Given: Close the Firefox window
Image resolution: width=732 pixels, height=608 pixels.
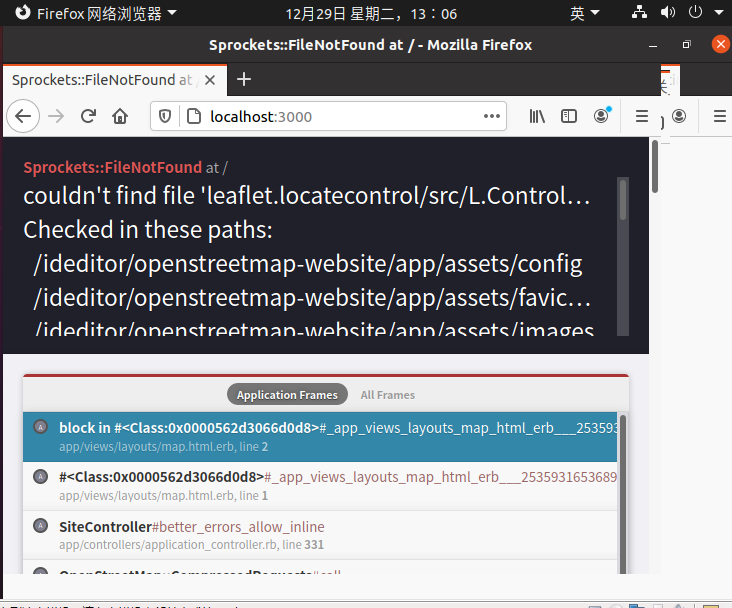Looking at the screenshot, I should (x=721, y=44).
